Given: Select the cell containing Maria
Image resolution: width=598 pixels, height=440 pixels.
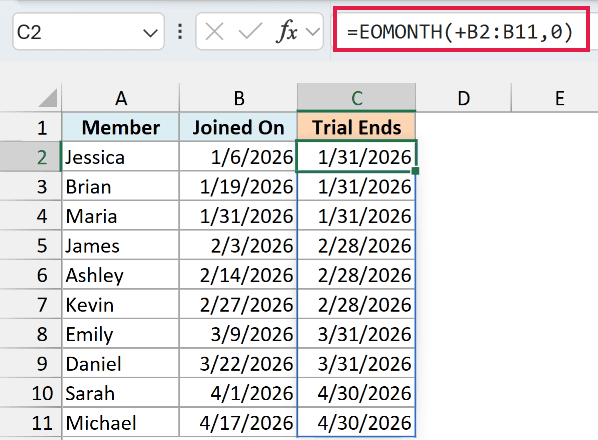Looking at the screenshot, I should click(x=121, y=216).
